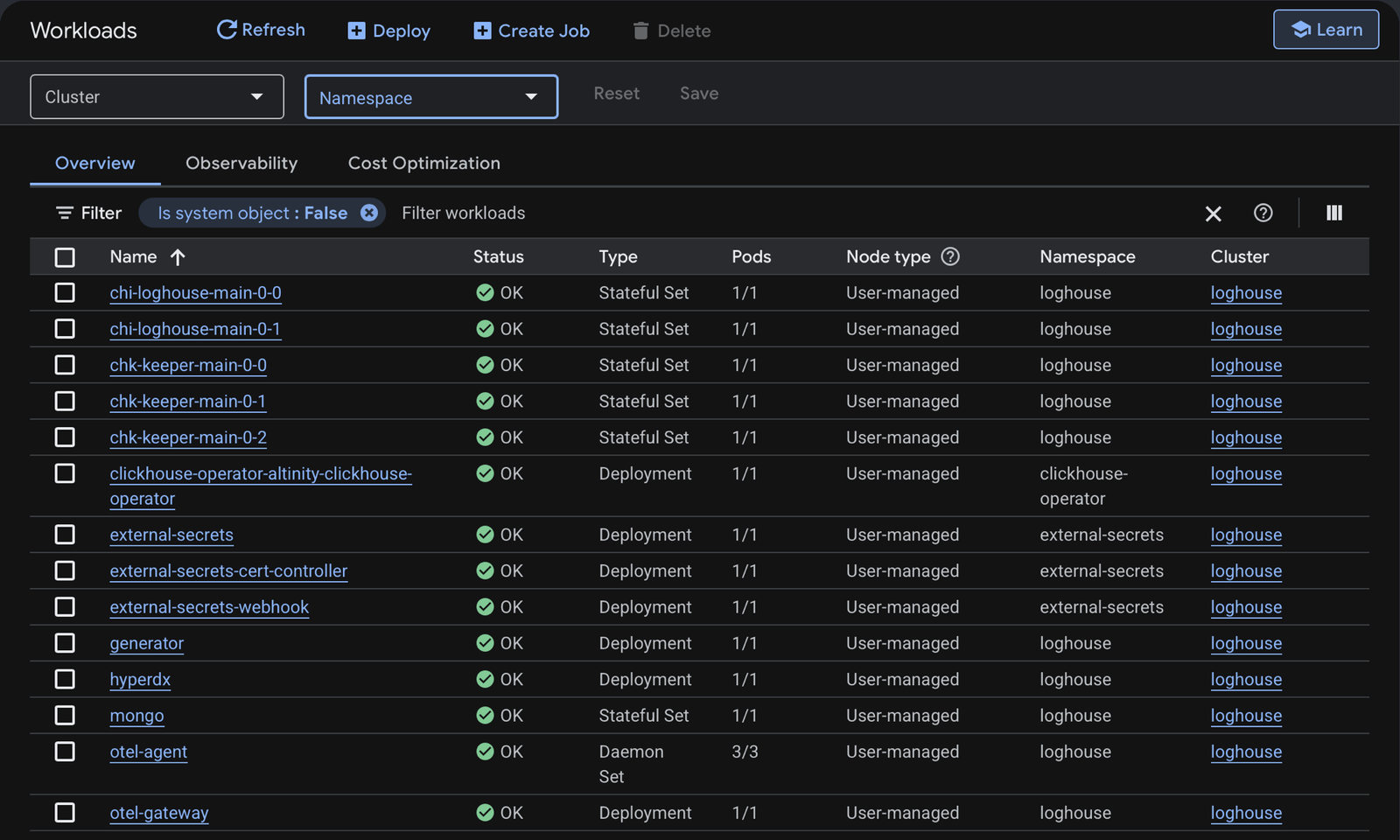Click the OK status icon for otel-agent
Image resolution: width=1400 pixels, height=840 pixels.
[485, 752]
